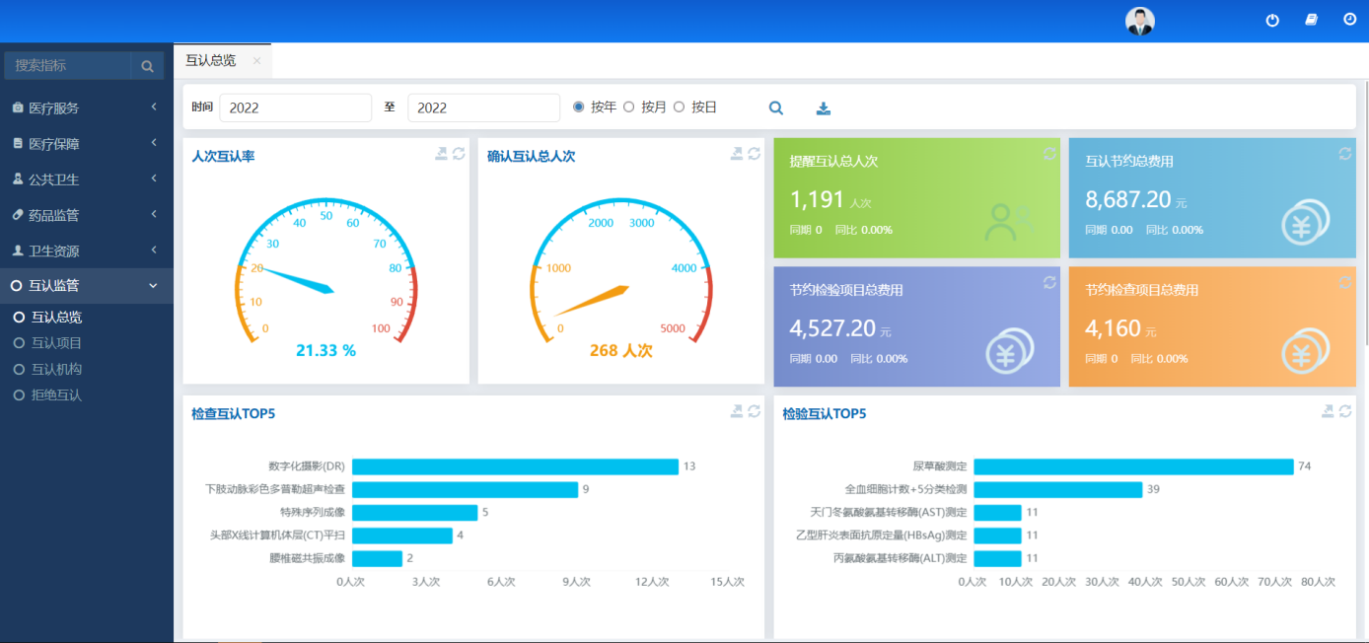Click the download icon in filter bar
1369x643 pixels.
[824, 108]
